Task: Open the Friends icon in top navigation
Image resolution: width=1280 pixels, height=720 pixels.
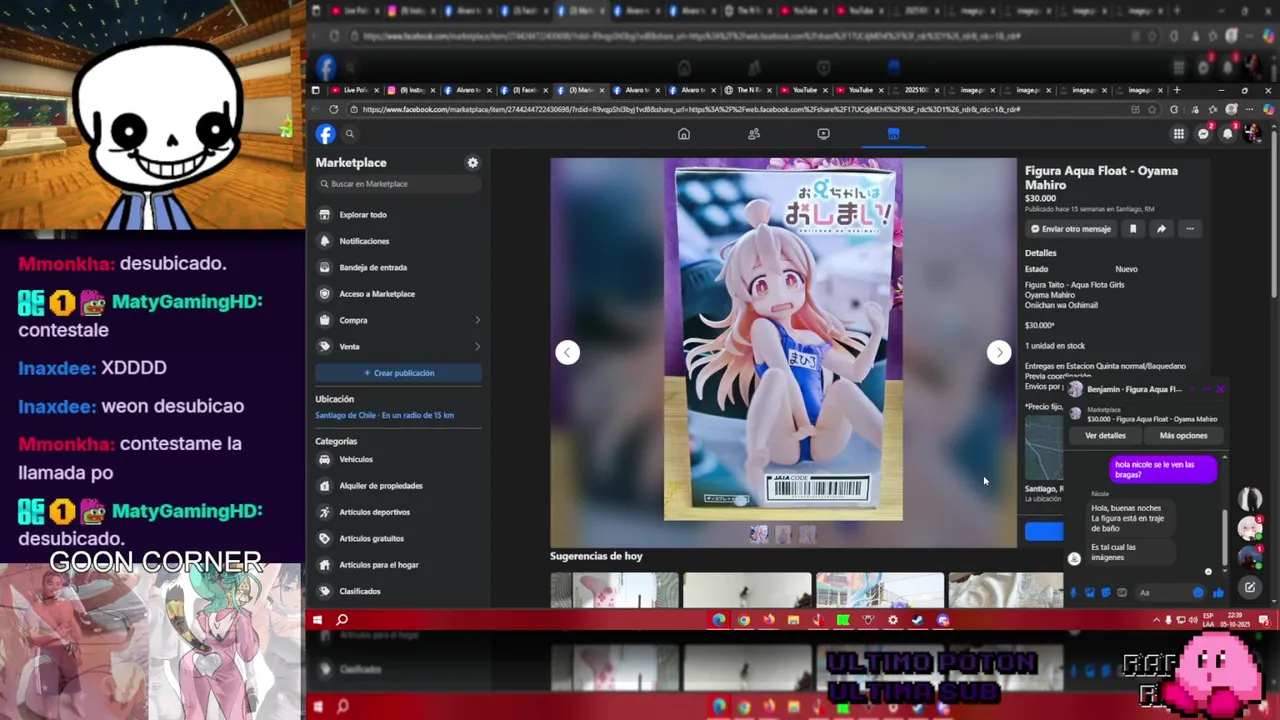Action: pos(754,134)
